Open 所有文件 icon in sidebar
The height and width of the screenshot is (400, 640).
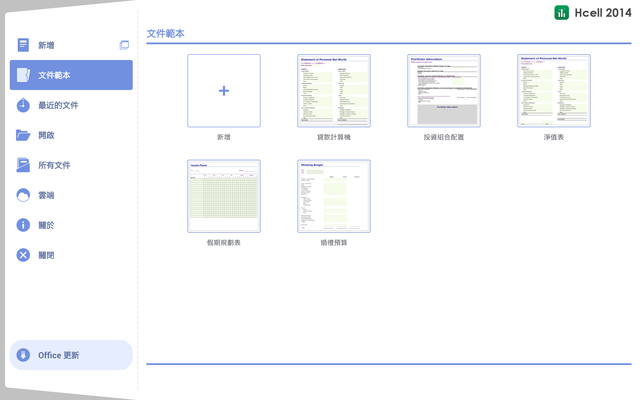tap(23, 165)
